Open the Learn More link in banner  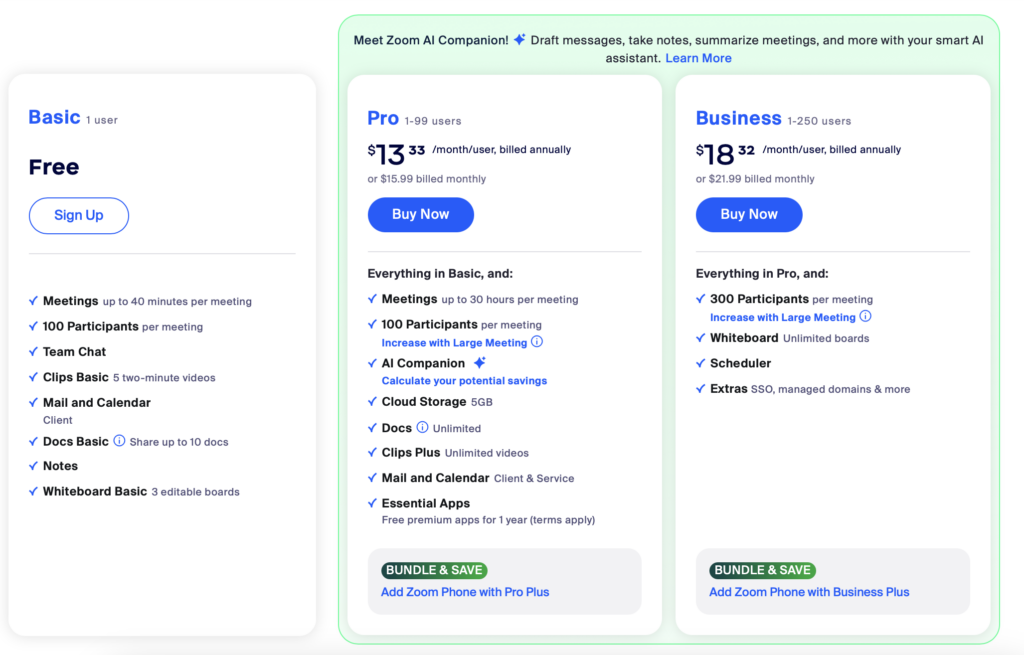(x=698, y=58)
